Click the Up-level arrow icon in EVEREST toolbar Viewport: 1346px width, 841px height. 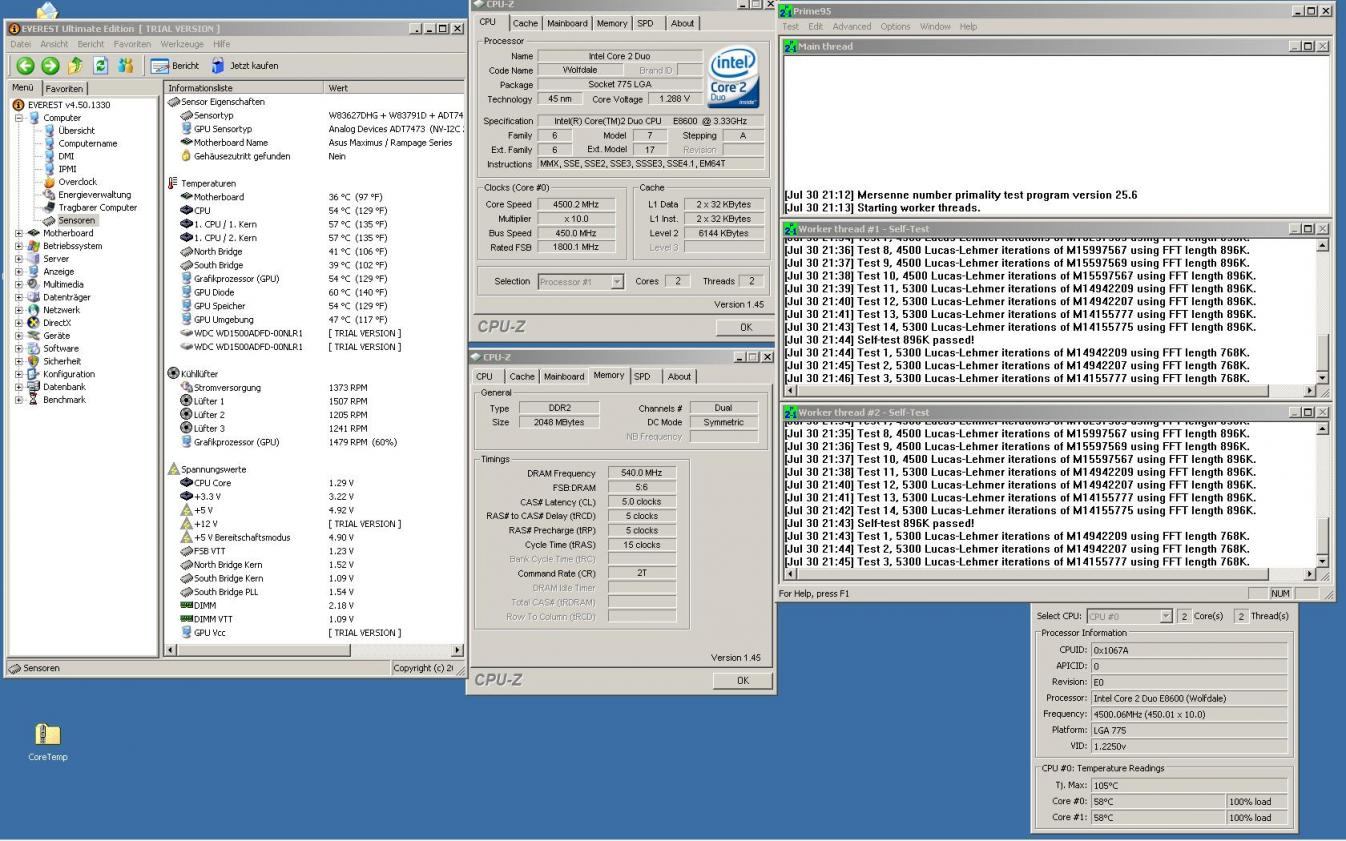pyautogui.click(x=75, y=65)
